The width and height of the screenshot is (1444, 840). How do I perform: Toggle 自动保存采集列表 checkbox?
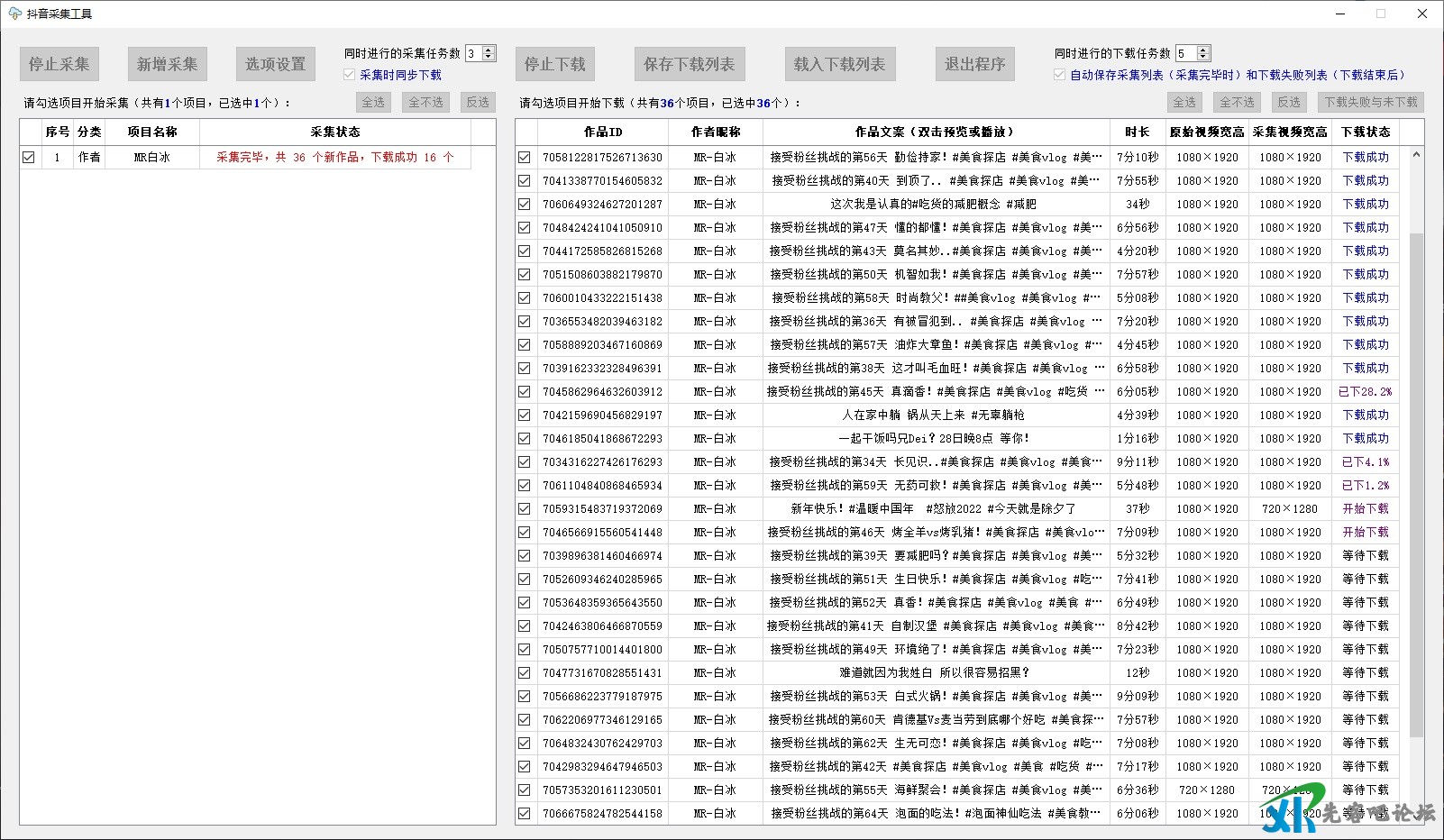click(1060, 75)
